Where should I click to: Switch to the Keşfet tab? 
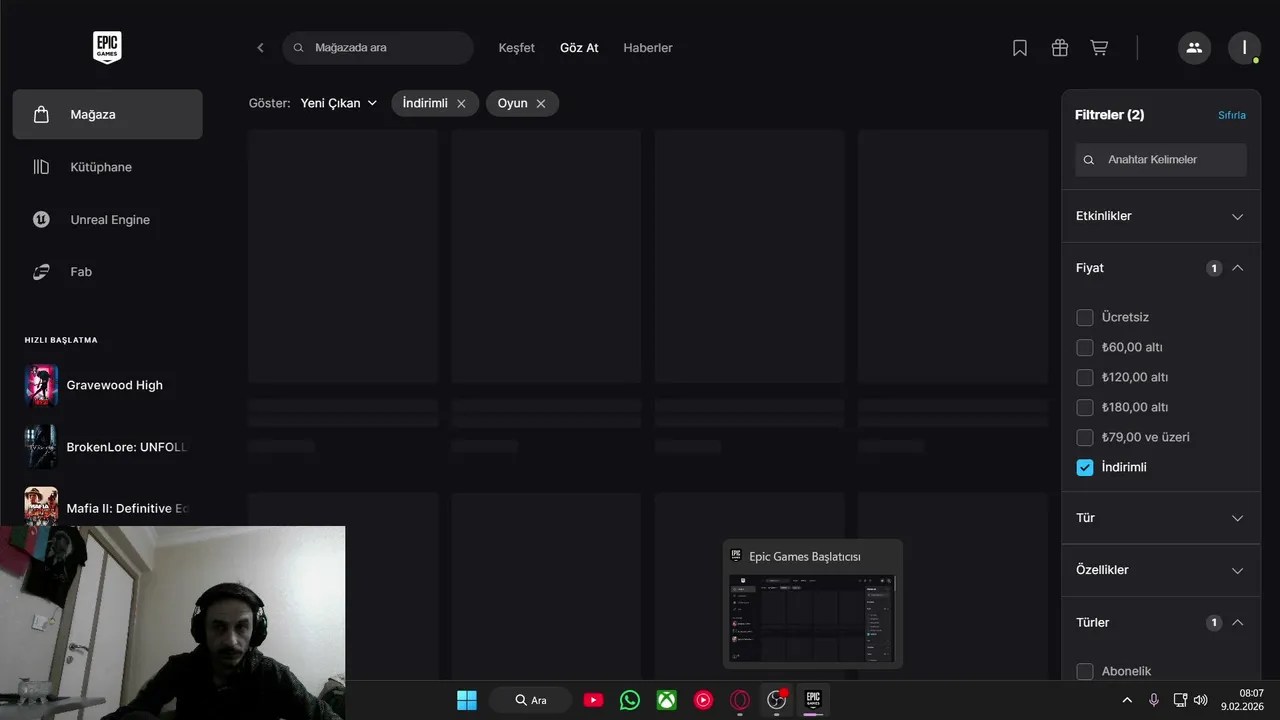(517, 48)
